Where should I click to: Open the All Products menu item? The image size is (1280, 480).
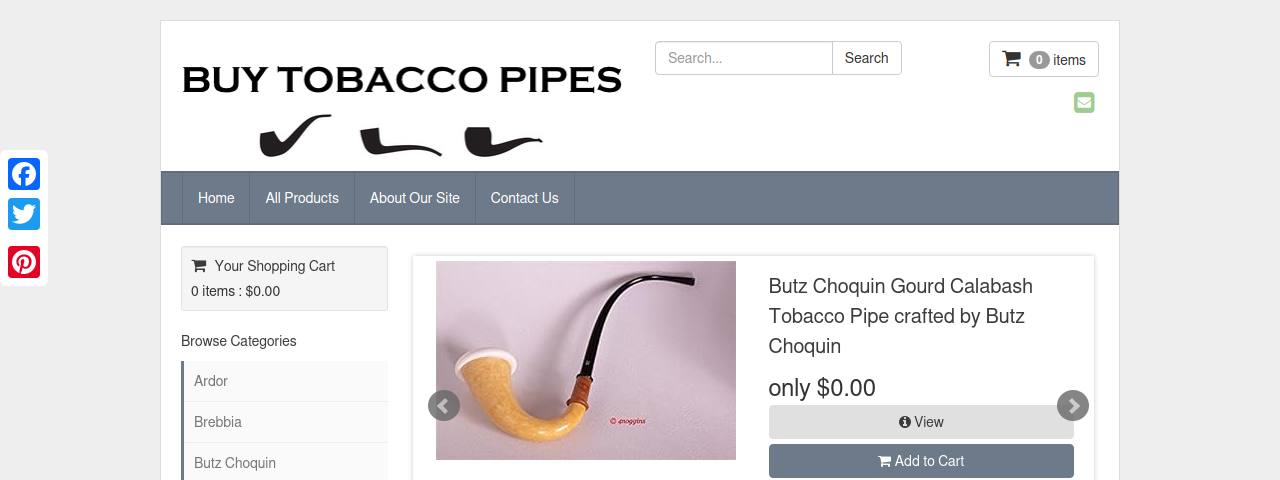[x=302, y=198]
